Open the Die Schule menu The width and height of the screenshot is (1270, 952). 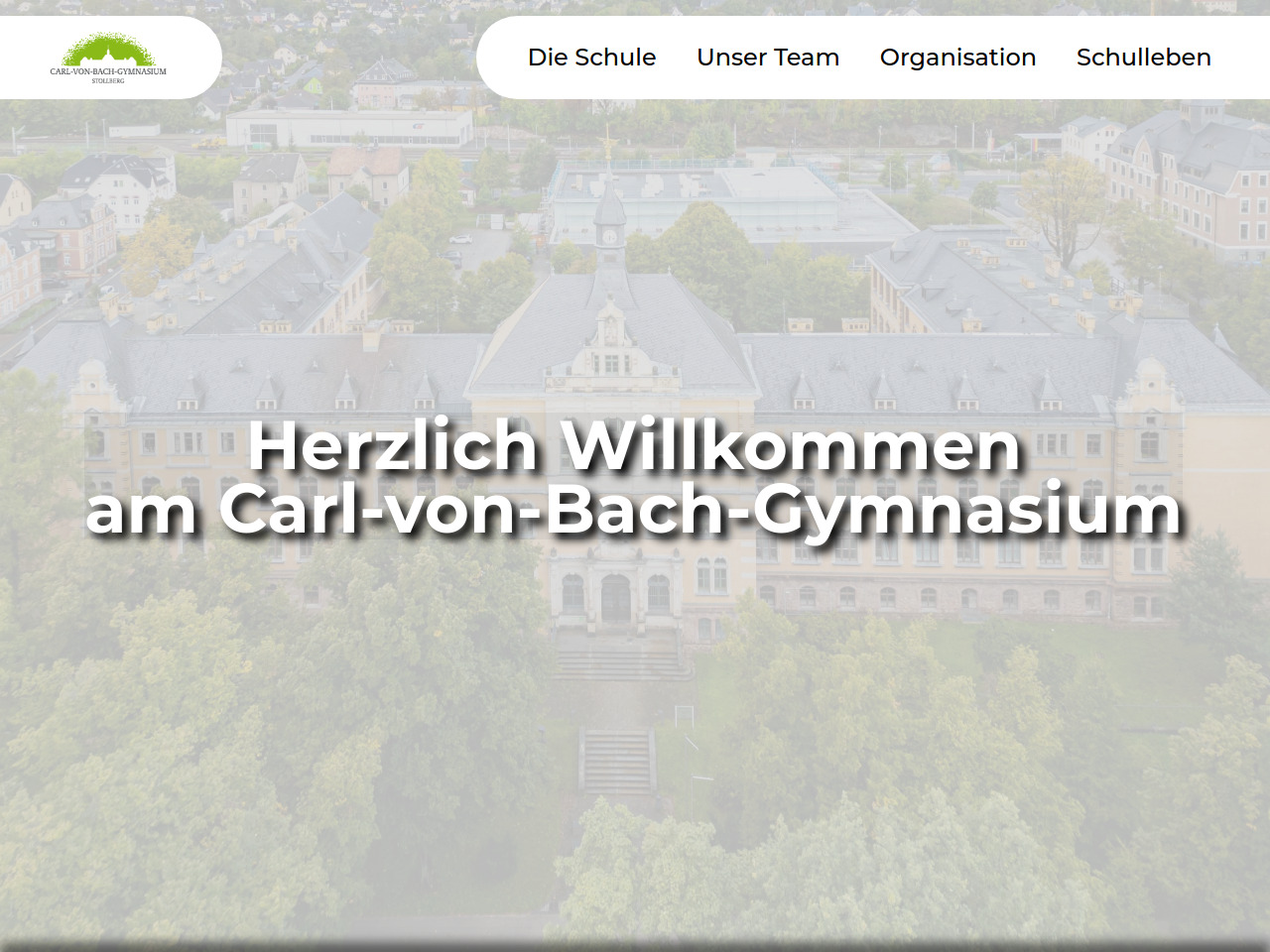pos(591,58)
